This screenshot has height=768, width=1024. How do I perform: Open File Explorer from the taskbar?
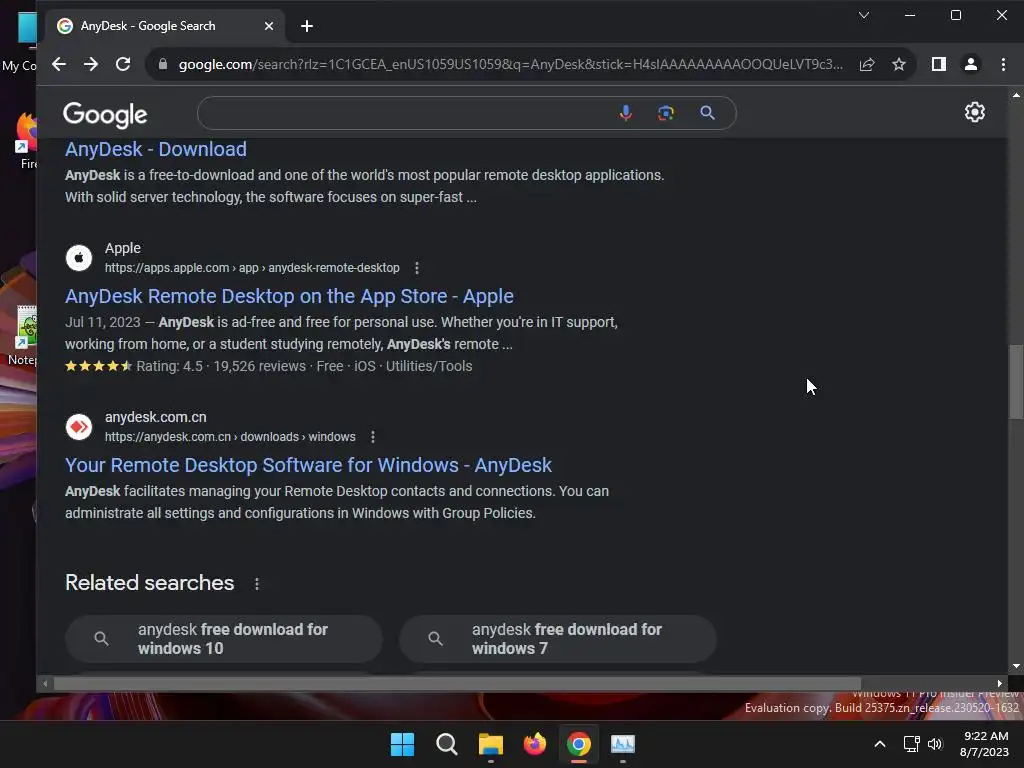coord(490,744)
